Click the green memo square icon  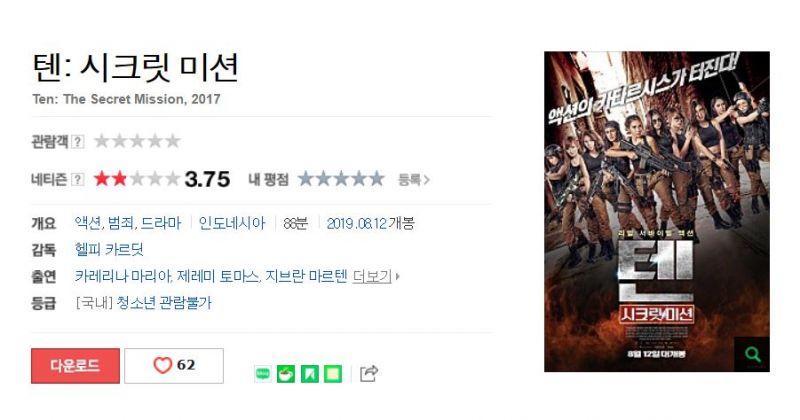pyautogui.click(x=333, y=374)
